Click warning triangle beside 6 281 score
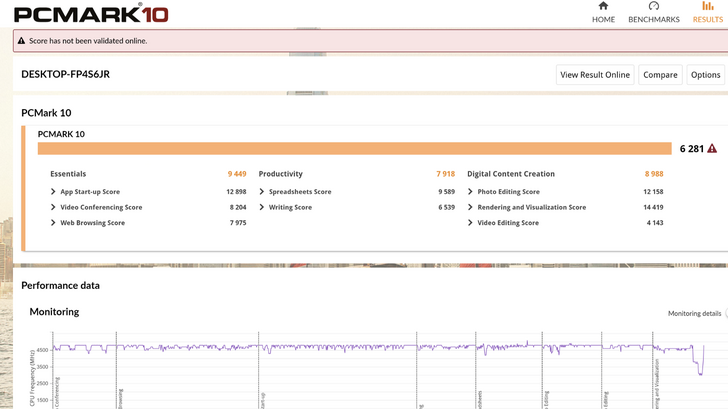This screenshot has height=409, width=728. pyautogui.click(x=712, y=148)
